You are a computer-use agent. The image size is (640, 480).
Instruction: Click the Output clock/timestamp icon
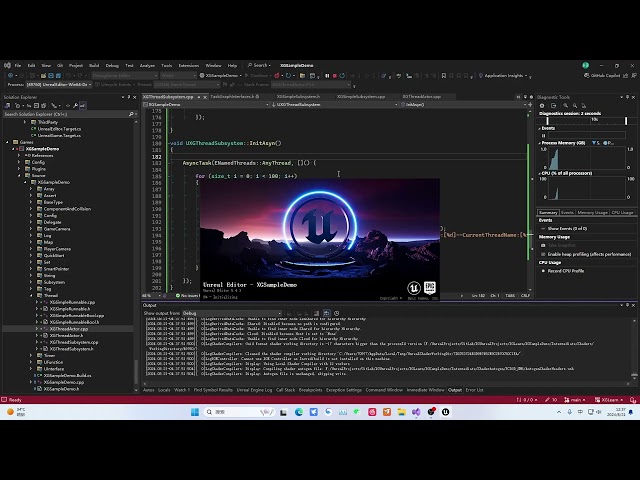click(337, 313)
